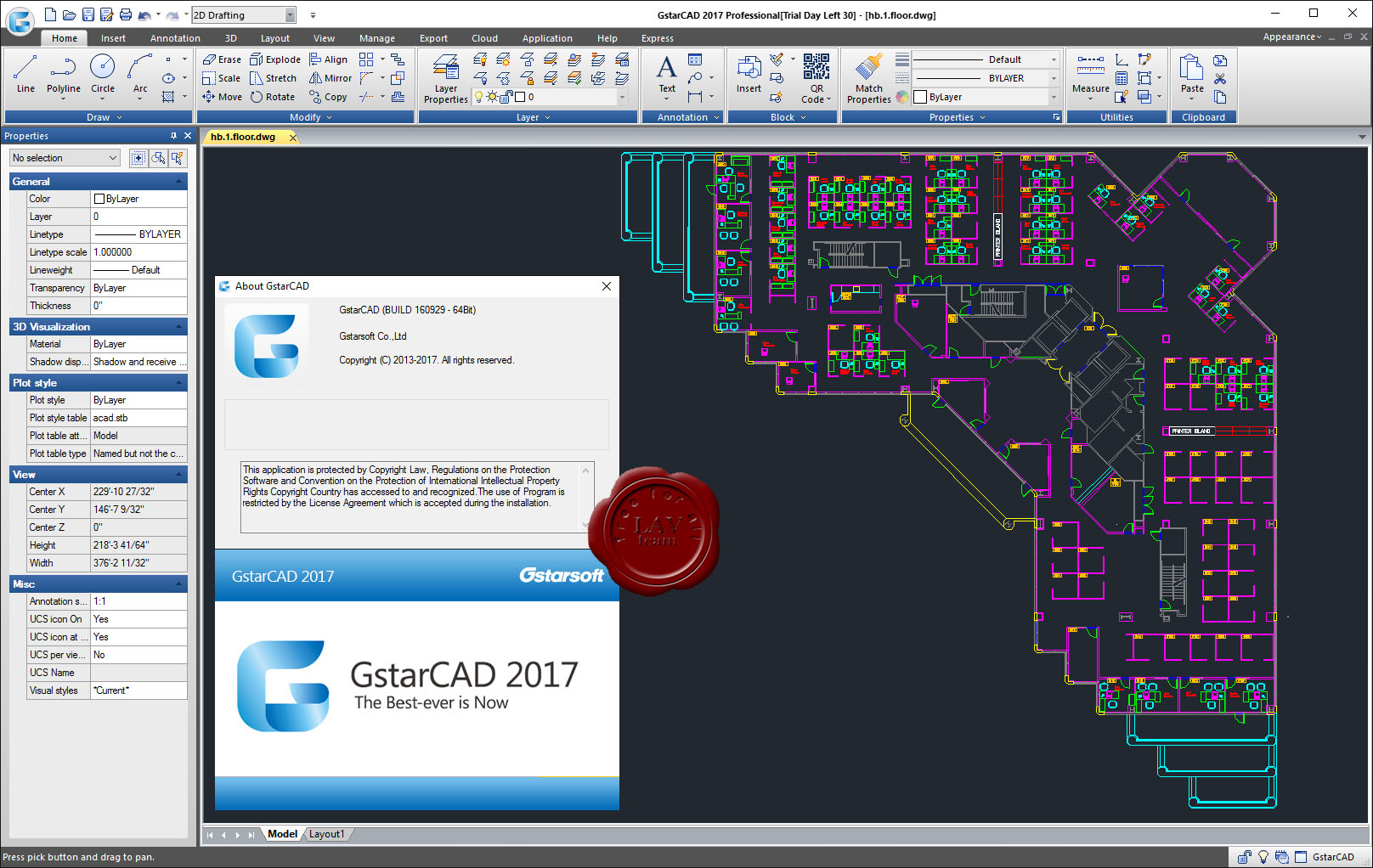1373x868 pixels.
Task: Open the Manage ribbon tab
Action: point(377,38)
